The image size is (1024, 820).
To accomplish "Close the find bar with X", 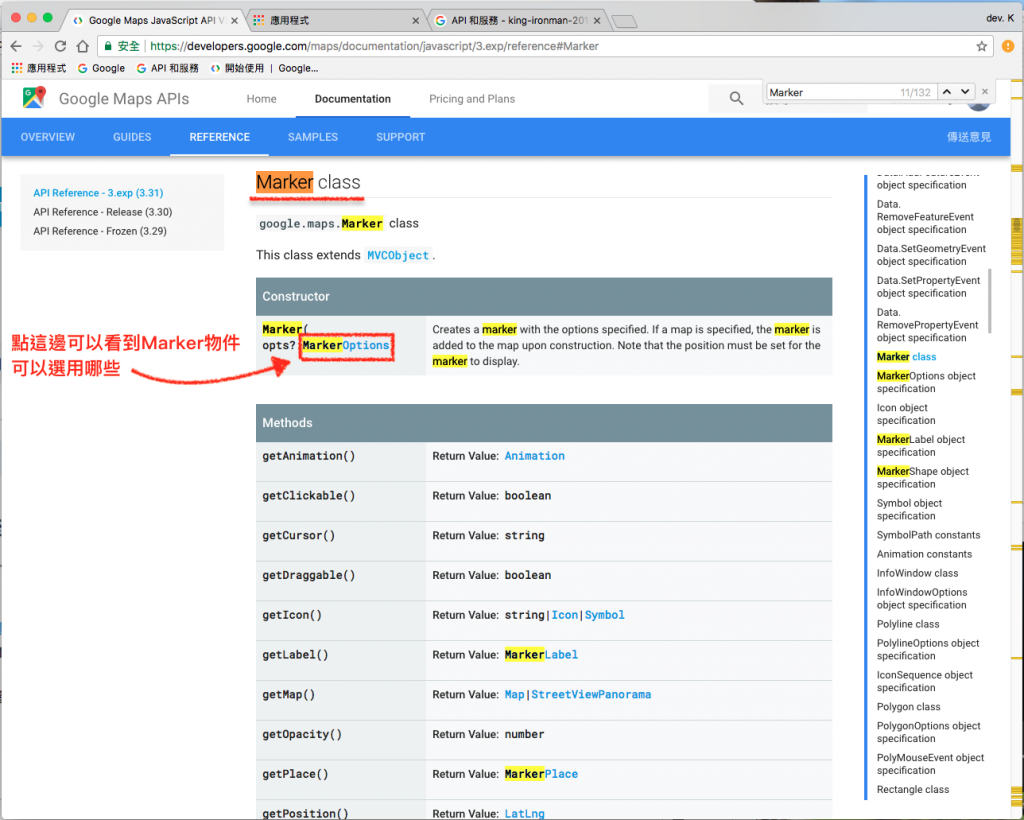I will [x=985, y=92].
